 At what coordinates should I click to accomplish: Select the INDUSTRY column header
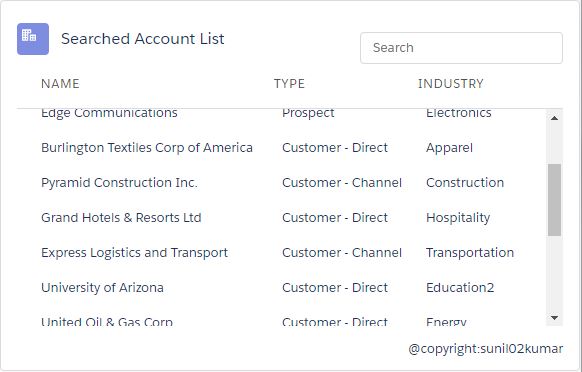[x=451, y=84]
